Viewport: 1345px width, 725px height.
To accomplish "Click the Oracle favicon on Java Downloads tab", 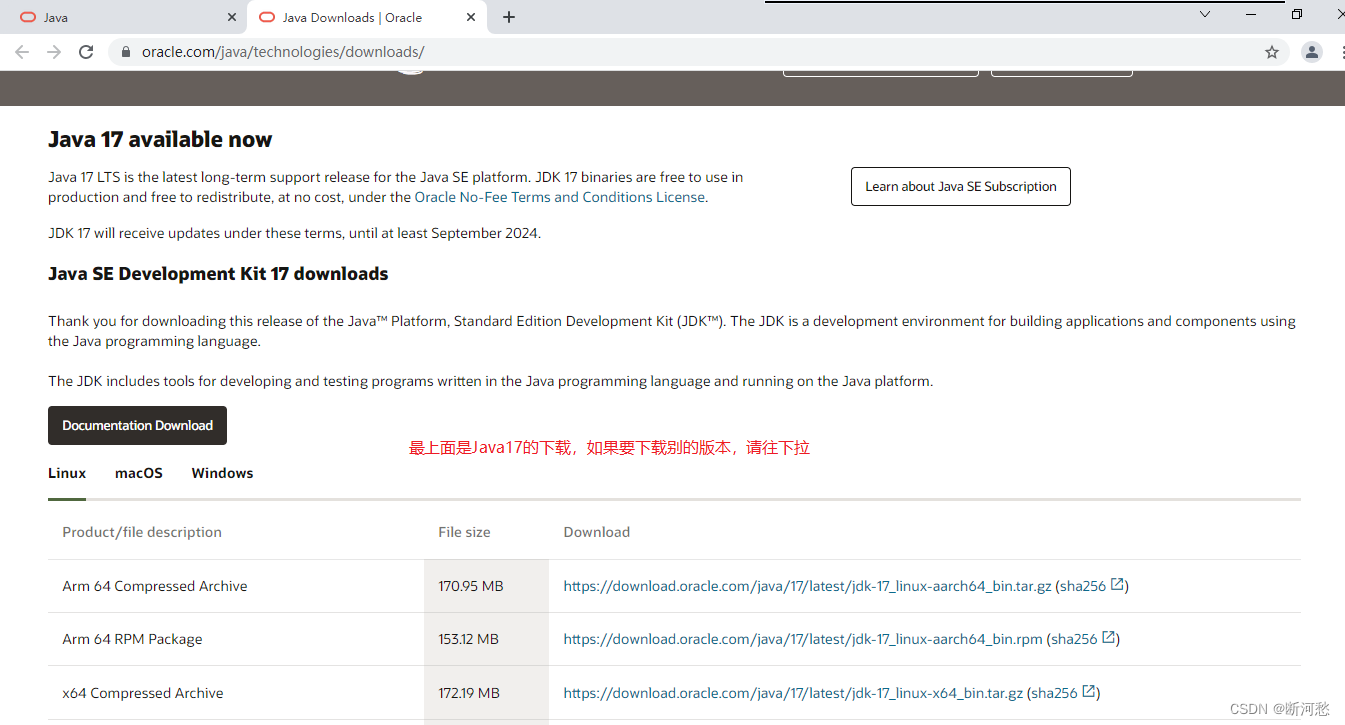I will [267, 17].
